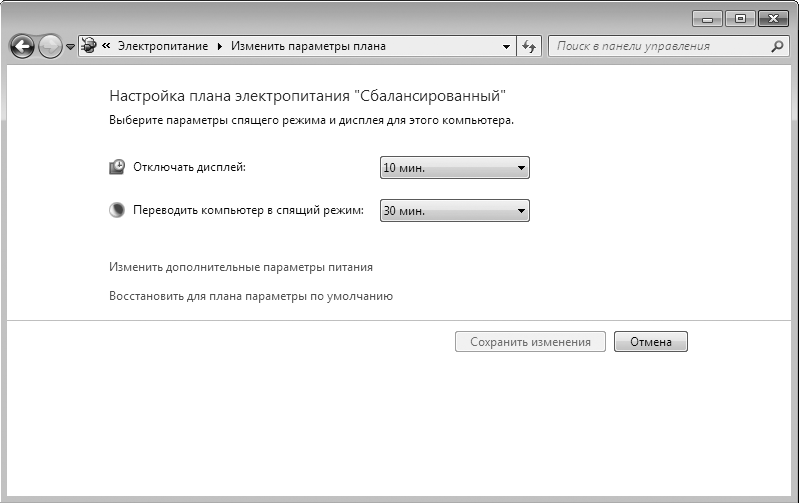Click the heading Настройка плана электропитания

point(307,96)
